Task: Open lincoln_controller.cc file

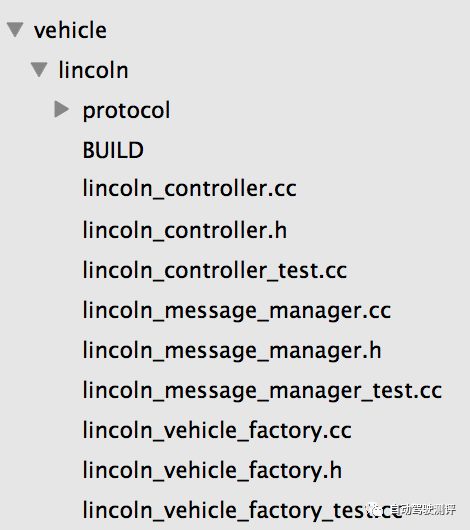Action: click(x=190, y=188)
